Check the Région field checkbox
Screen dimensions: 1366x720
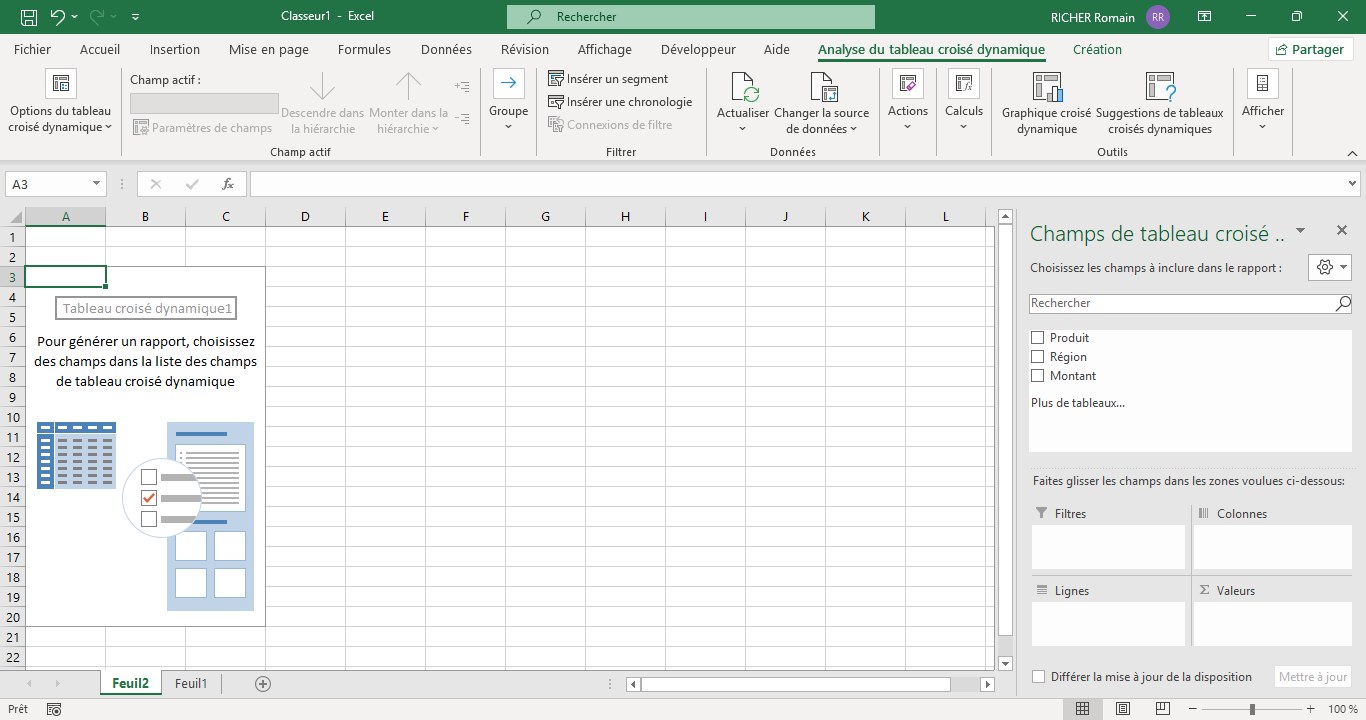point(1037,357)
